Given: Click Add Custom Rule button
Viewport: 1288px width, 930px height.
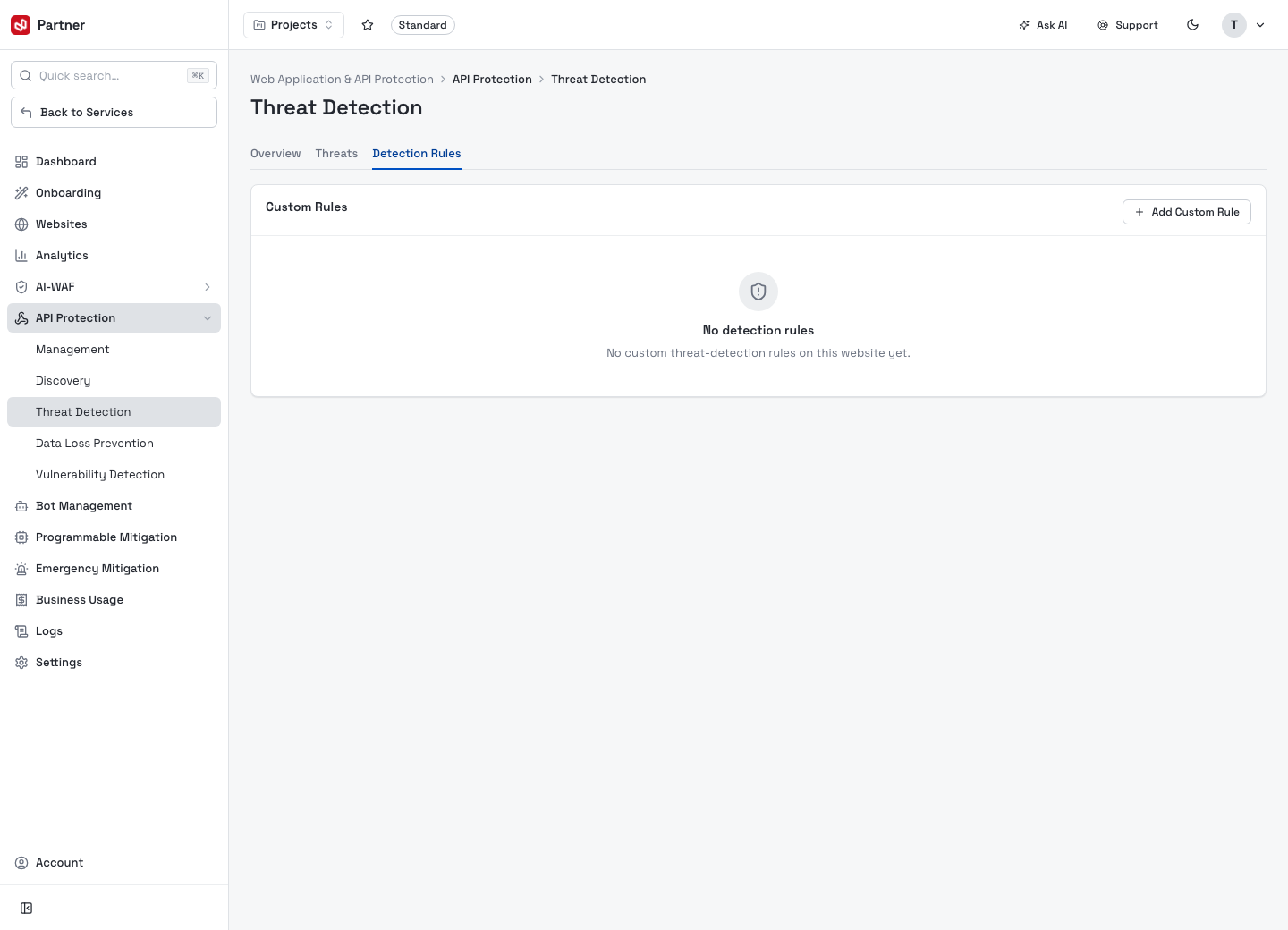Looking at the screenshot, I should pos(1186,212).
